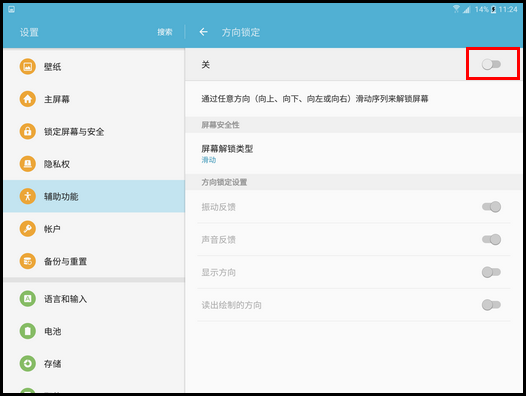
Task: Tap the 滑动 unlock type value
Action: coord(209,160)
